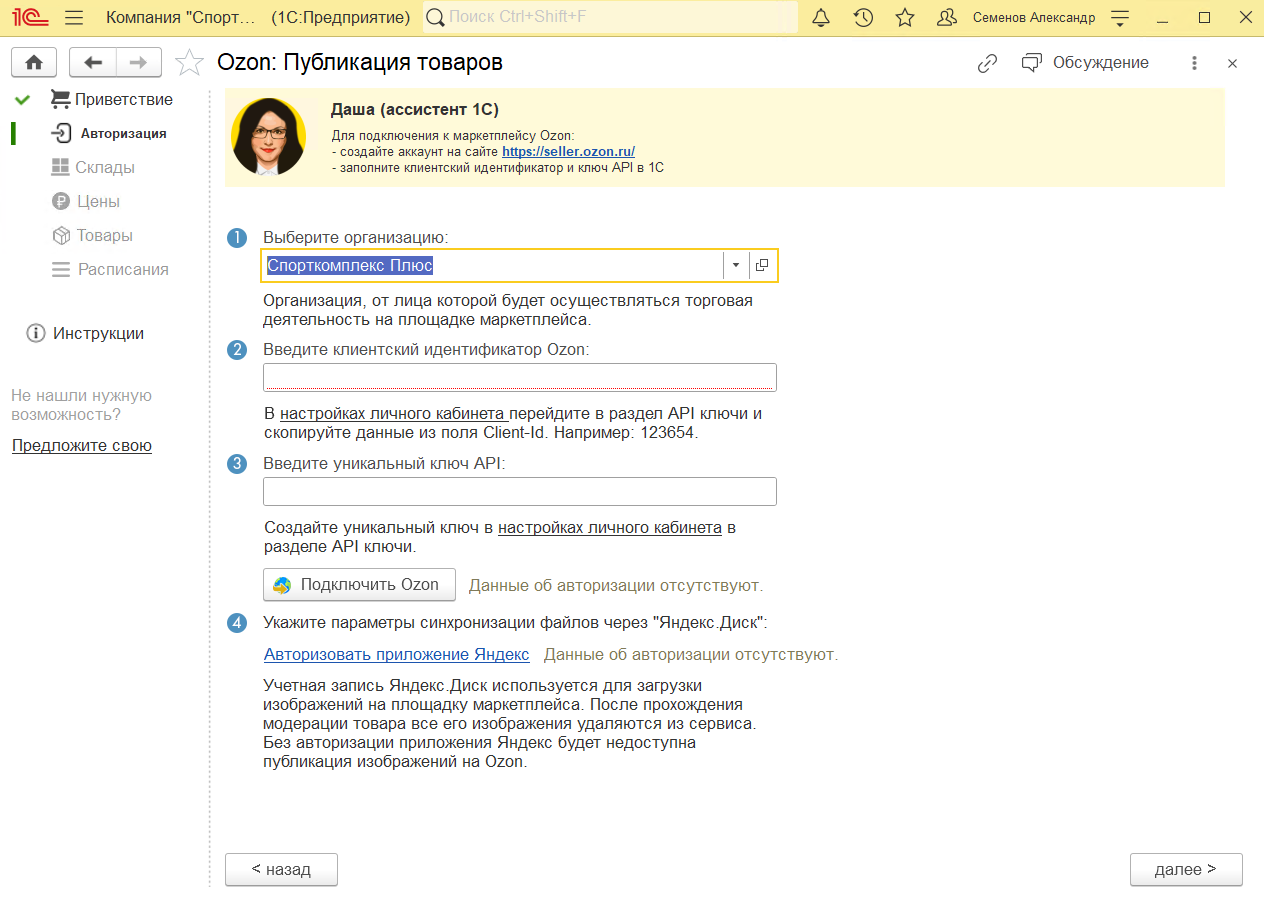1264x900 pixels.
Task: Close the Ozon publication form tab
Action: point(1232,63)
